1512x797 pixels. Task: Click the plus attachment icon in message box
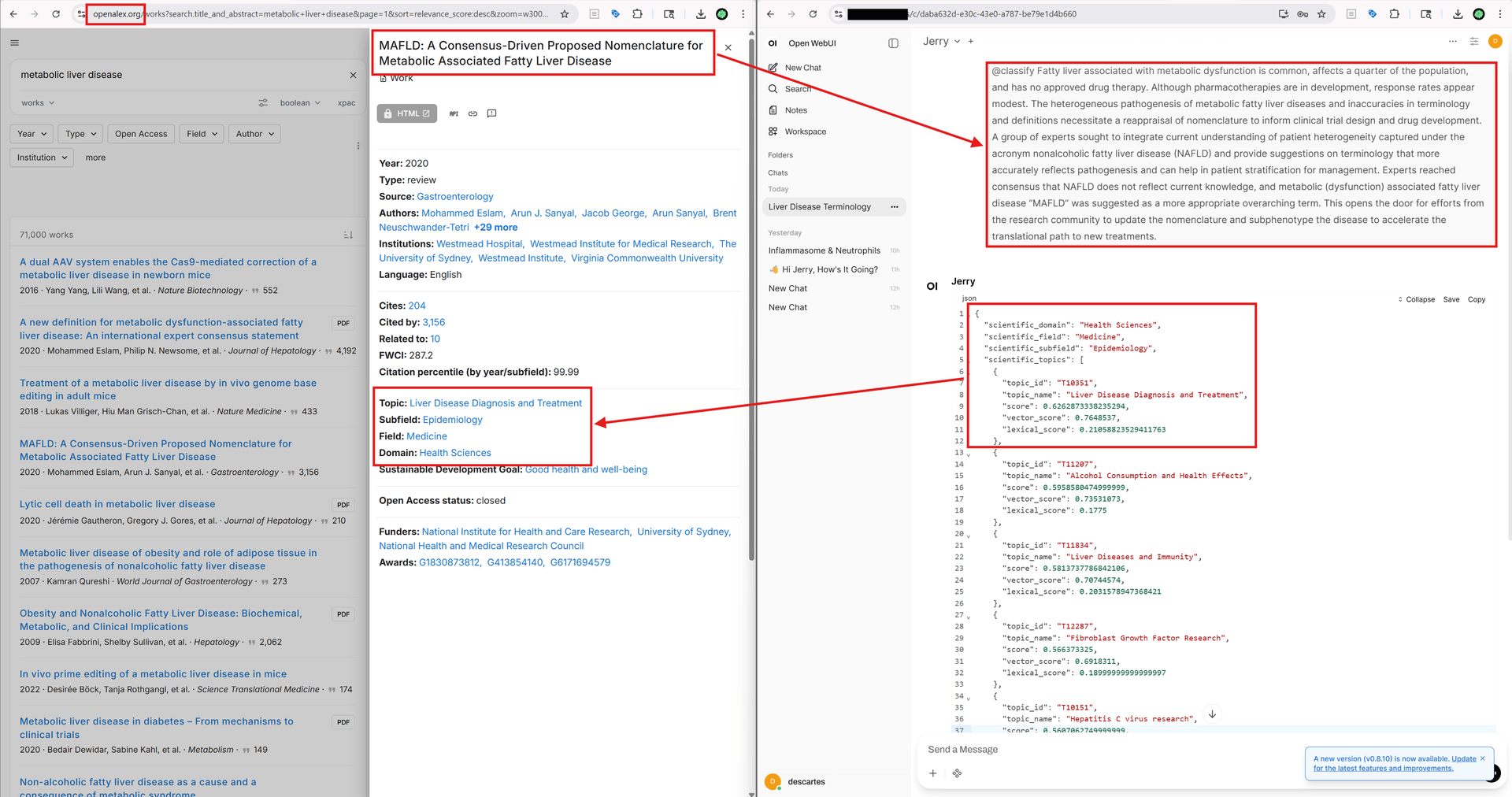point(932,773)
